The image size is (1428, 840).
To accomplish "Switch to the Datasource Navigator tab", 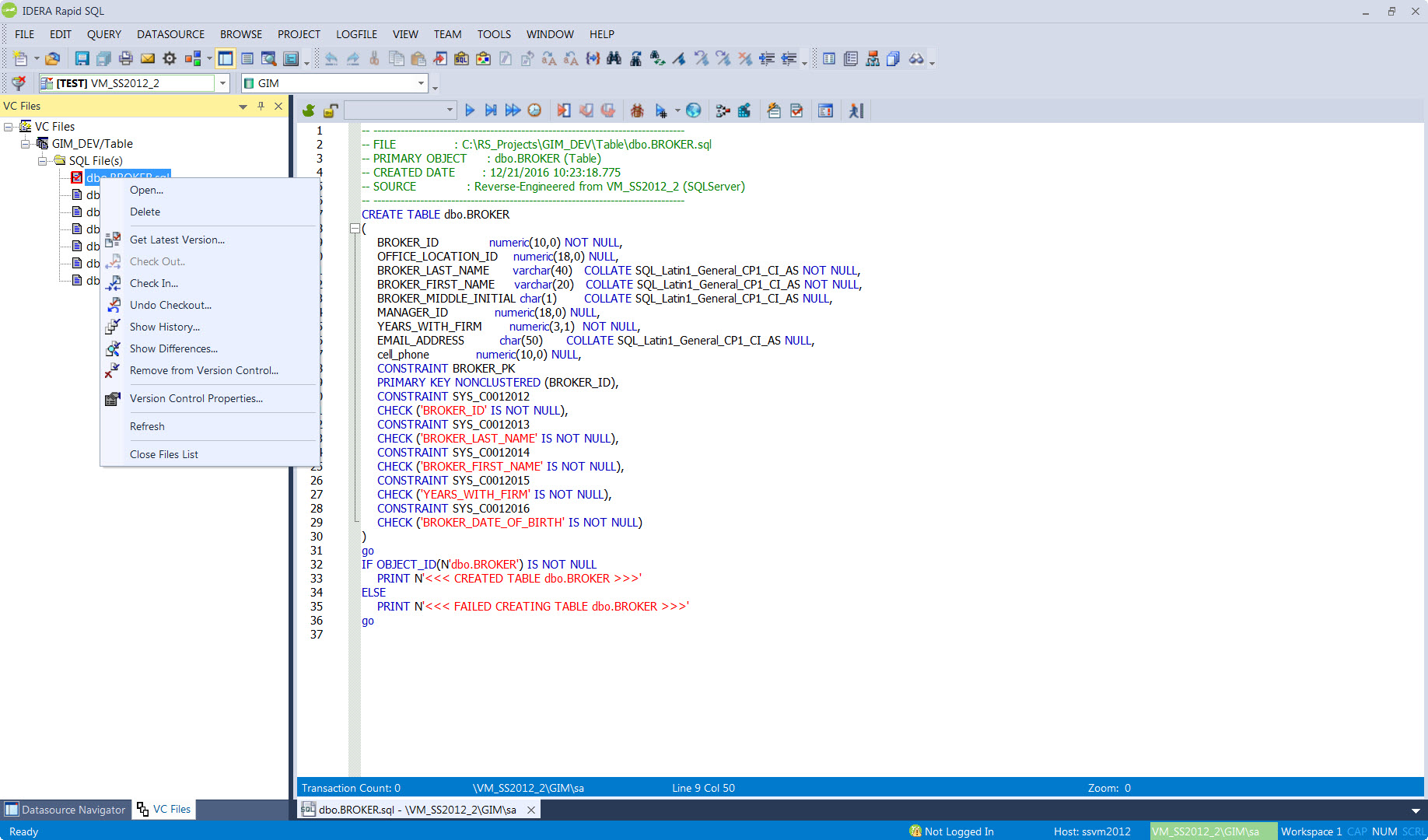I will pos(65,810).
